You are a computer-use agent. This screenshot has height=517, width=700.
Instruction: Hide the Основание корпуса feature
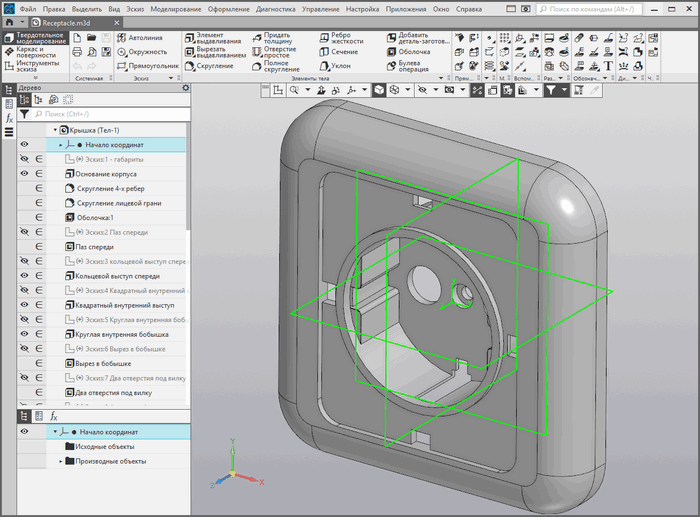tap(24, 174)
